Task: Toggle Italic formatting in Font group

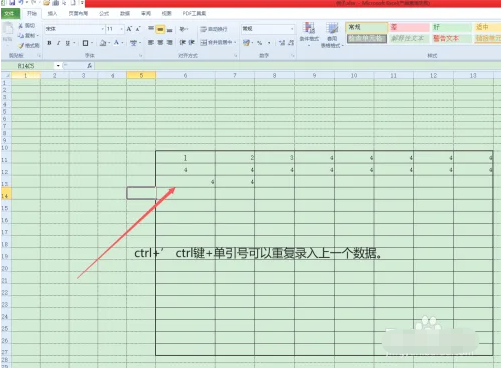Action: click(x=58, y=43)
